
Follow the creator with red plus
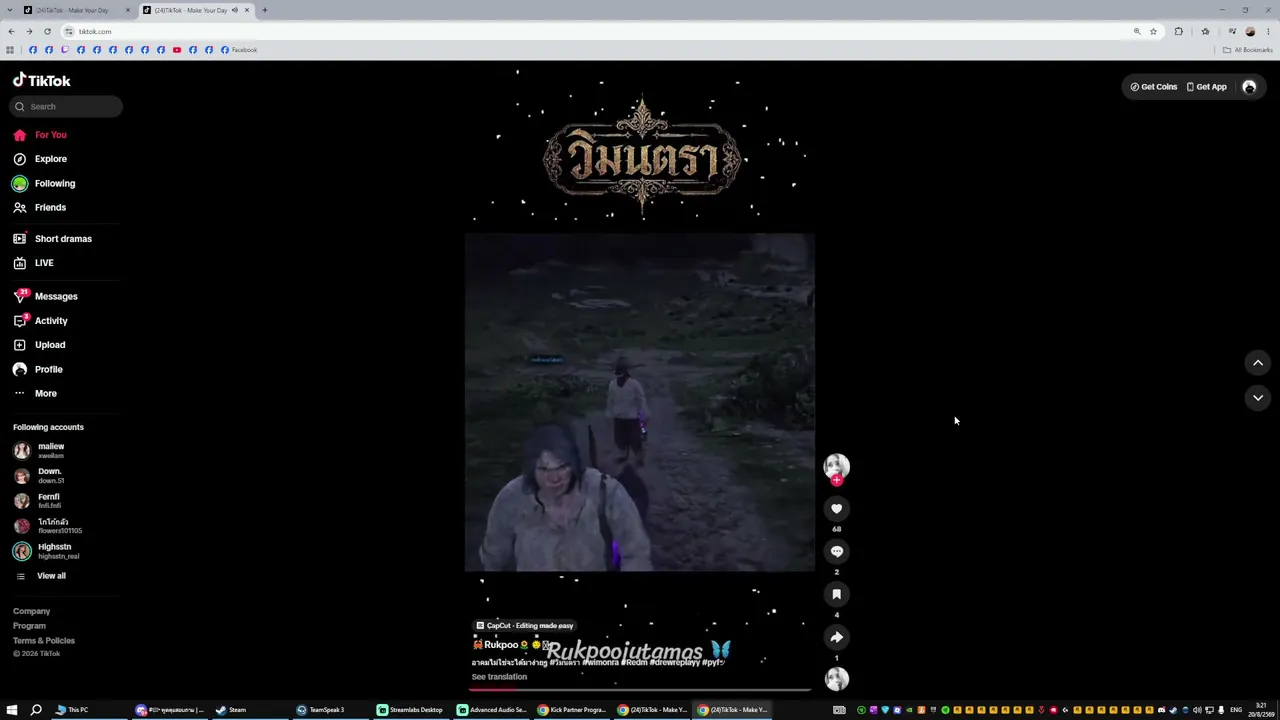[837, 480]
